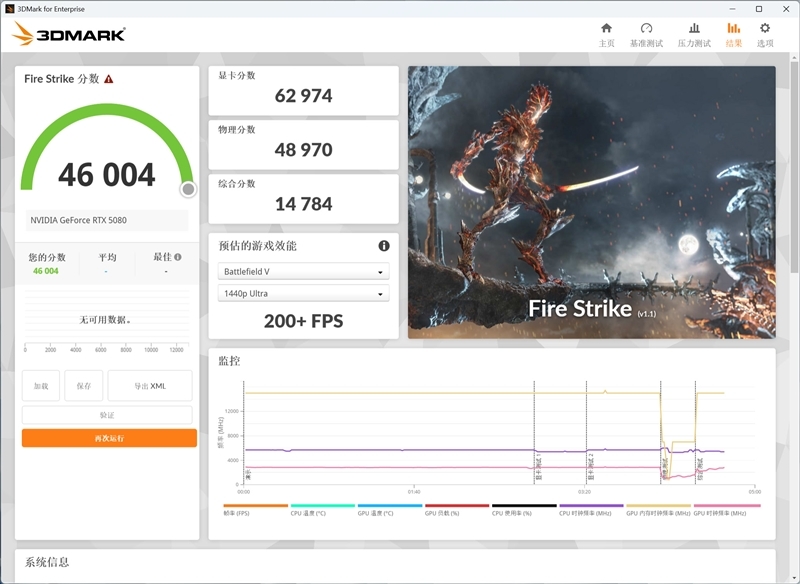This screenshot has height=584, width=800.
Task: Click the info icon next to 最佳
Action: coord(178,255)
